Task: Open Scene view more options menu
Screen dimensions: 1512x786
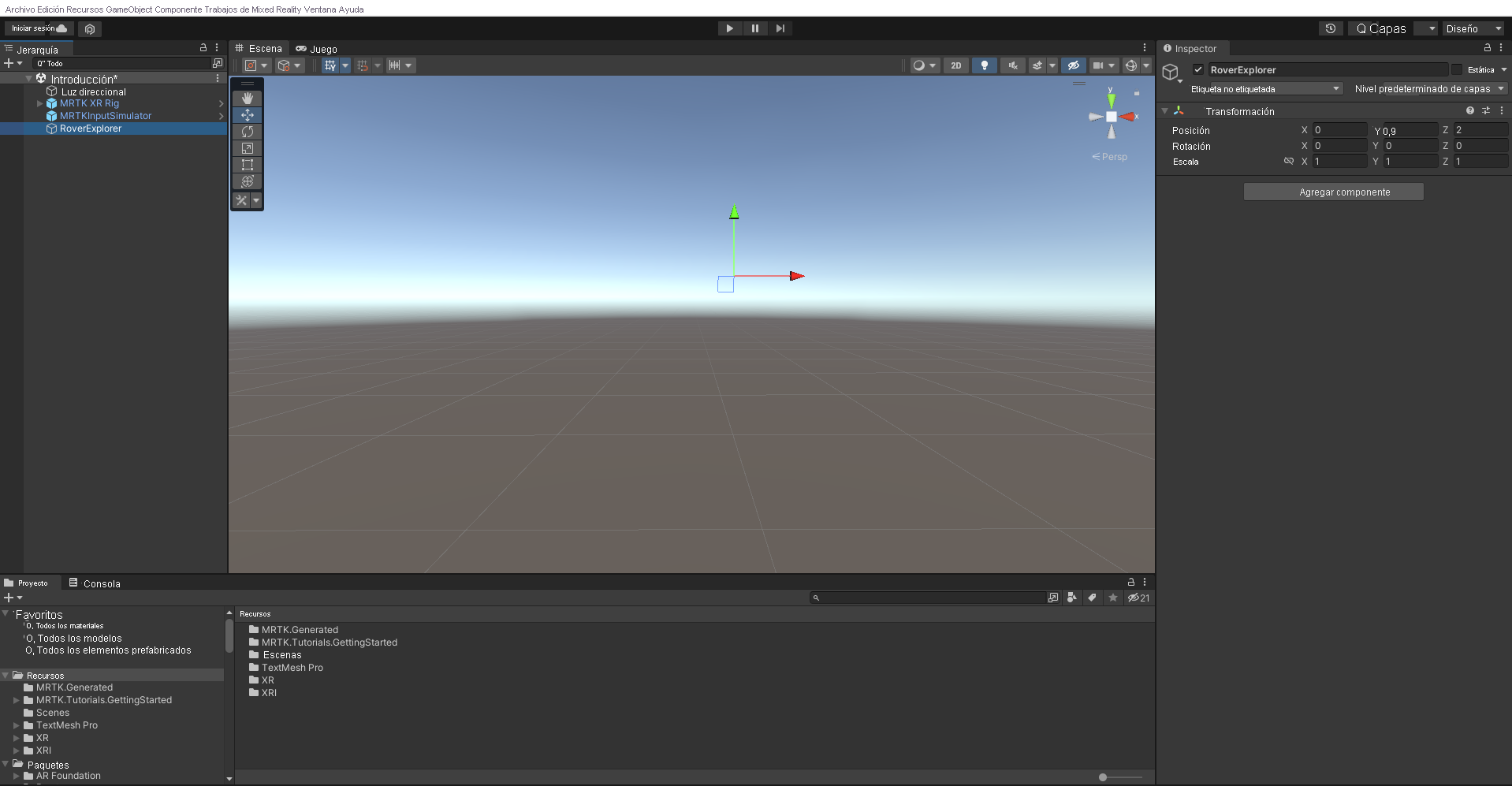Action: coord(1145,48)
